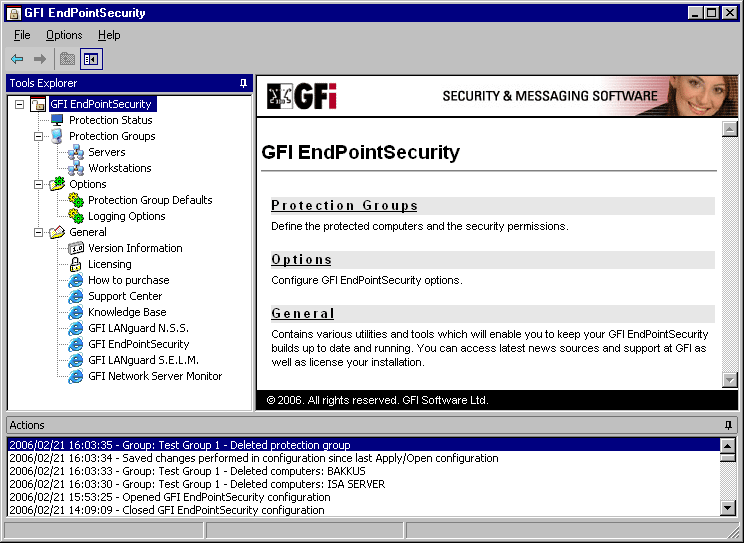Viewport: 744px width, 543px height.
Task: Toggle the console tree pane toolbar button
Action: pyautogui.click(x=91, y=59)
